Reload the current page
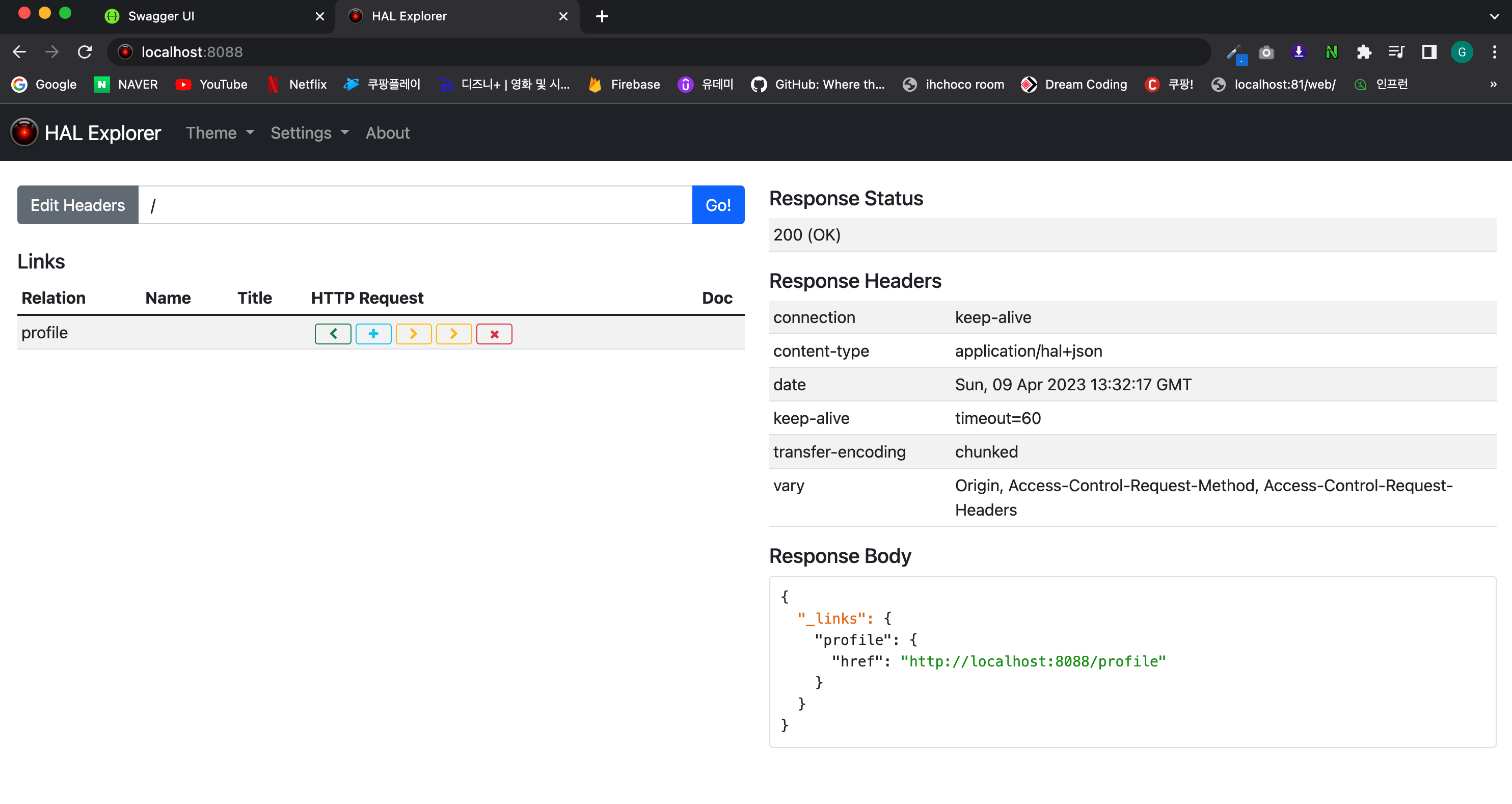This screenshot has height=804, width=1512. [x=85, y=52]
